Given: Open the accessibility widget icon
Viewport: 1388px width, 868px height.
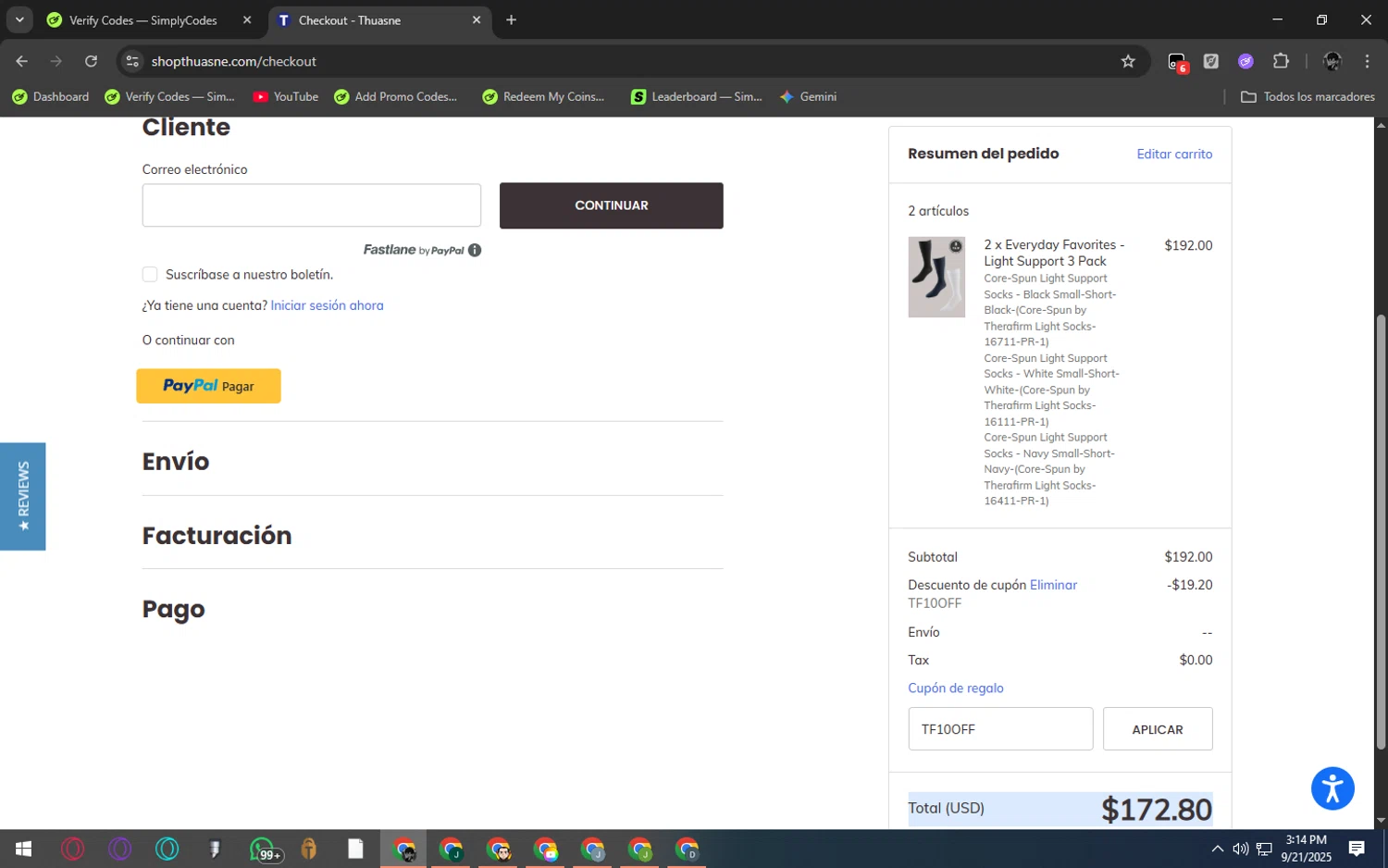Looking at the screenshot, I should [1332, 788].
